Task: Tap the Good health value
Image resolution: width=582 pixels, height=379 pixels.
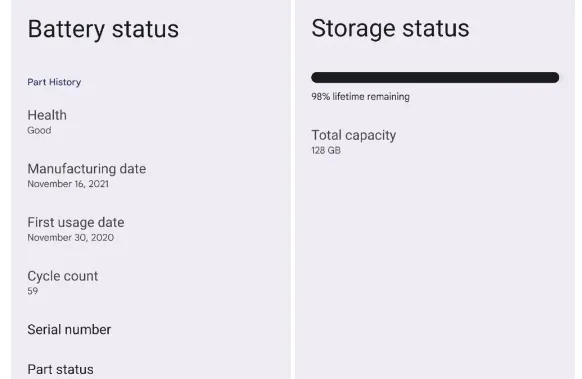Action: click(x=39, y=130)
